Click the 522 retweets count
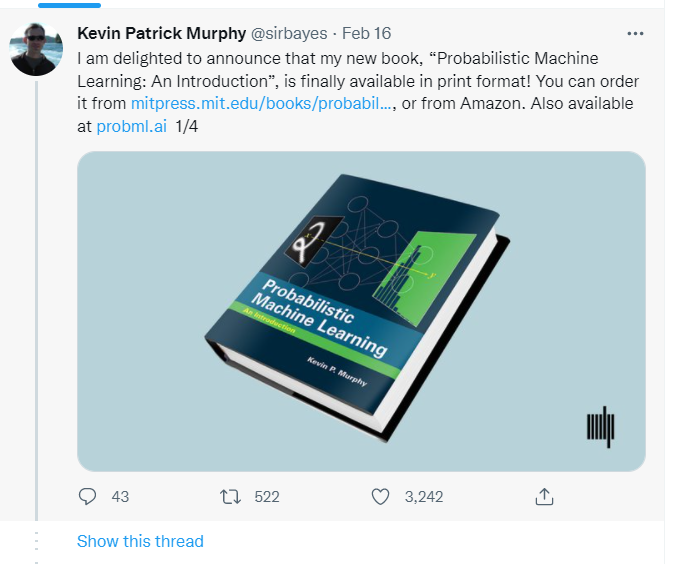 [x=266, y=496]
